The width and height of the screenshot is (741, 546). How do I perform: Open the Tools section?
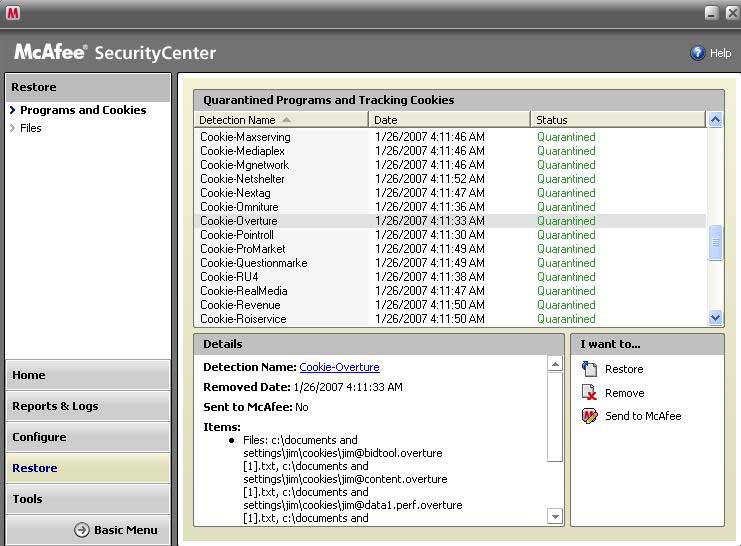pyautogui.click(x=88, y=499)
